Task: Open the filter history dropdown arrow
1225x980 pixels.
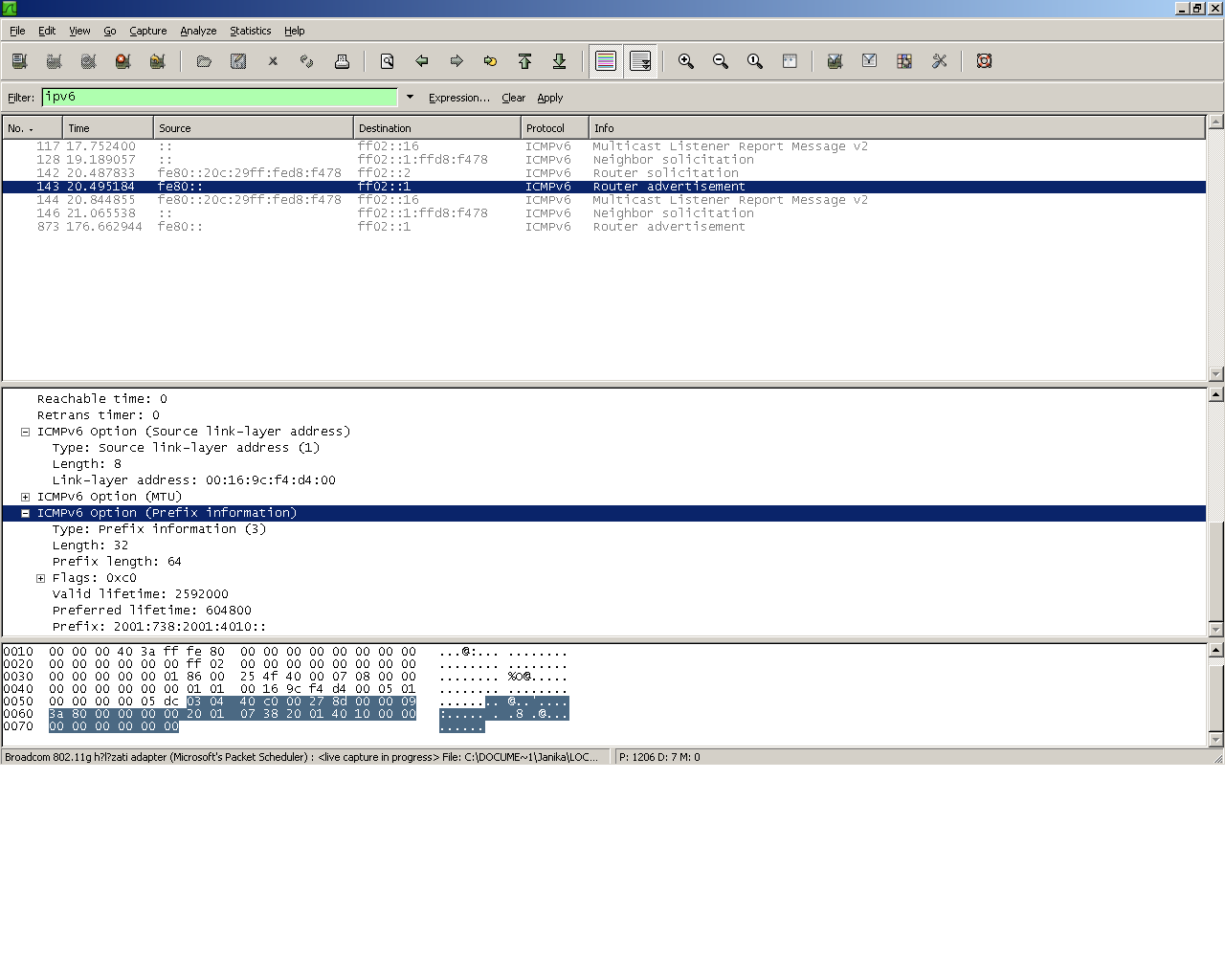Action: coord(410,97)
